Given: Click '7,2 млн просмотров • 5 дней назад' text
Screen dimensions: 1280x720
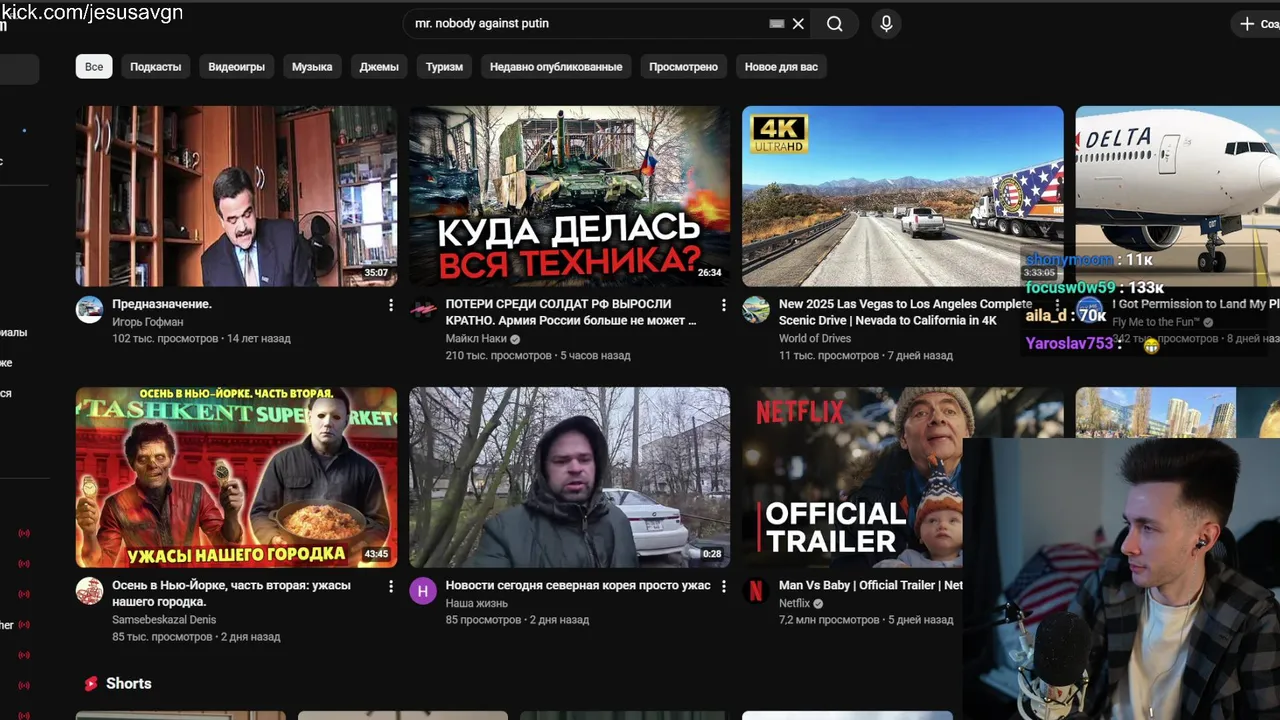Looking at the screenshot, I should coord(866,620).
